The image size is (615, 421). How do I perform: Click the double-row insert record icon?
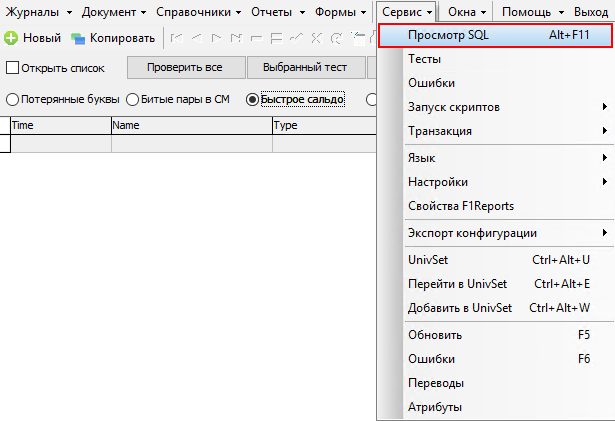(277, 38)
